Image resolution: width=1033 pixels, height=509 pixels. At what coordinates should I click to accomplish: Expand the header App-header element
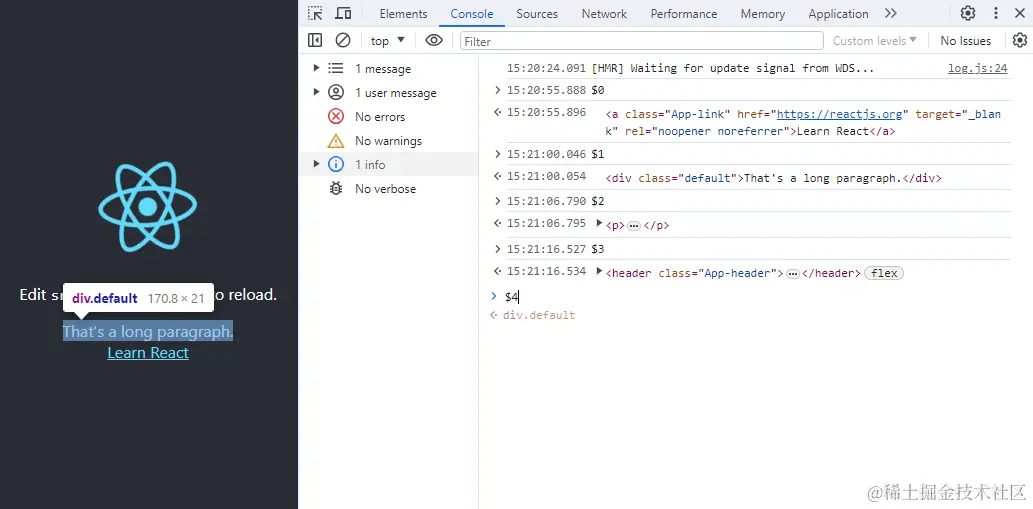599,272
